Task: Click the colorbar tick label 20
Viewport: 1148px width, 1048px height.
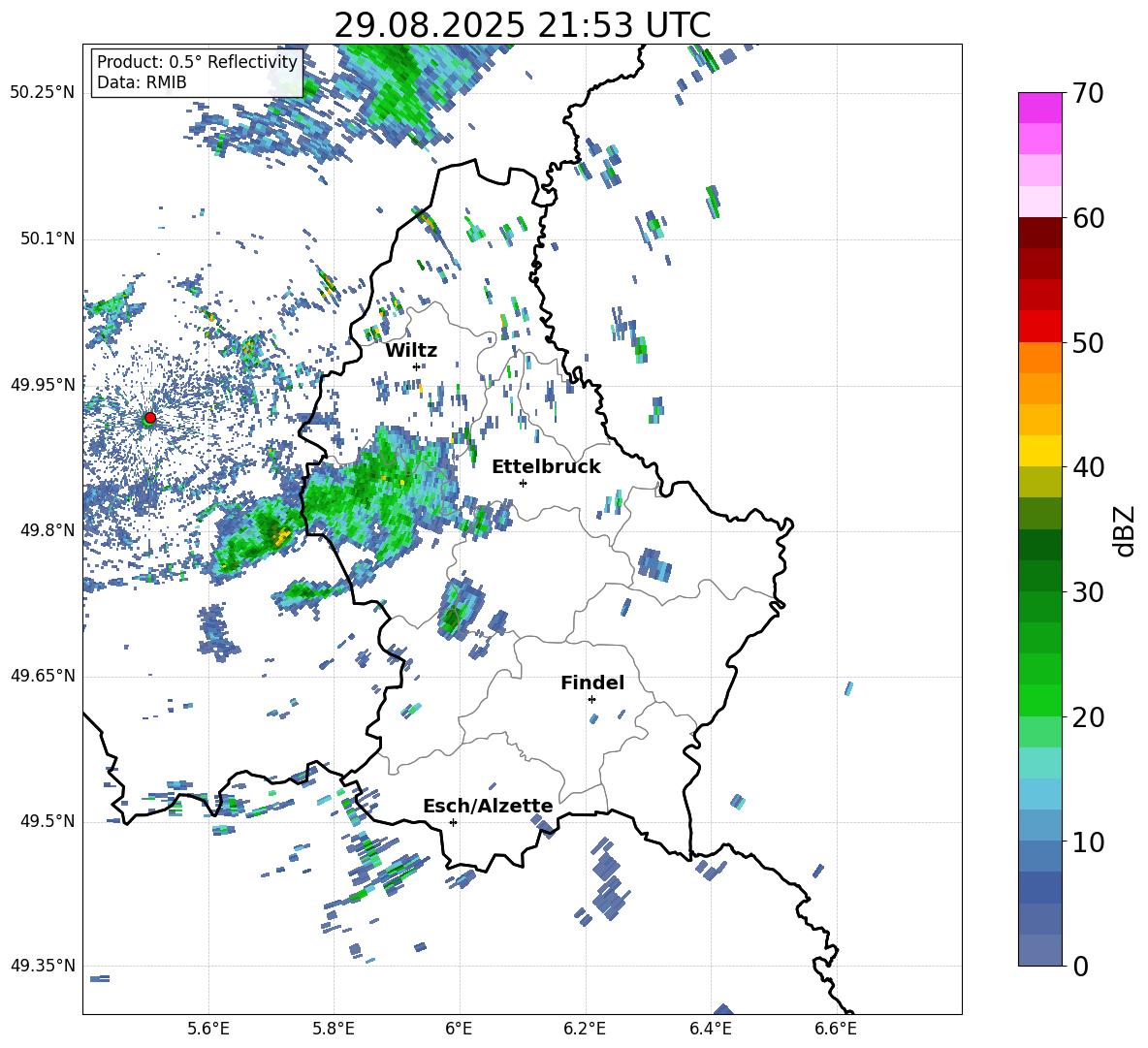Action: 1088,717
